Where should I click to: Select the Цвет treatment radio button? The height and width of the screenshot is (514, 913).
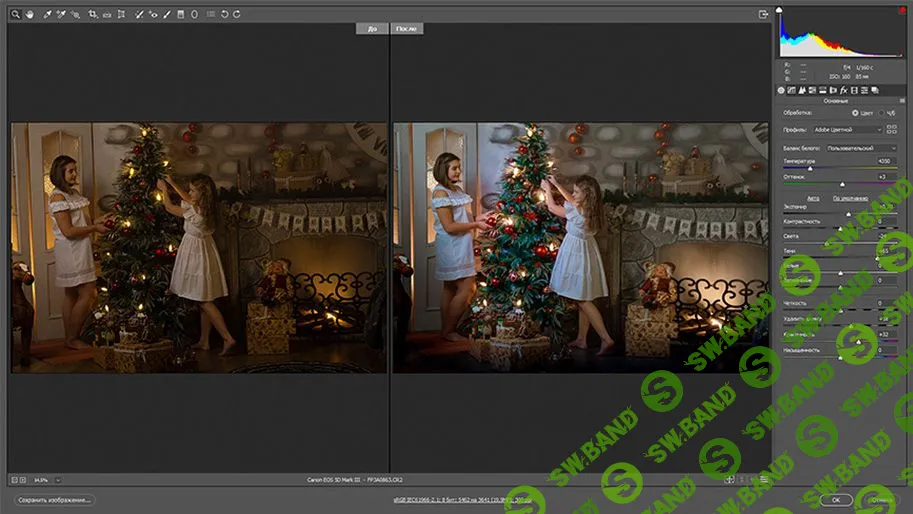(855, 113)
